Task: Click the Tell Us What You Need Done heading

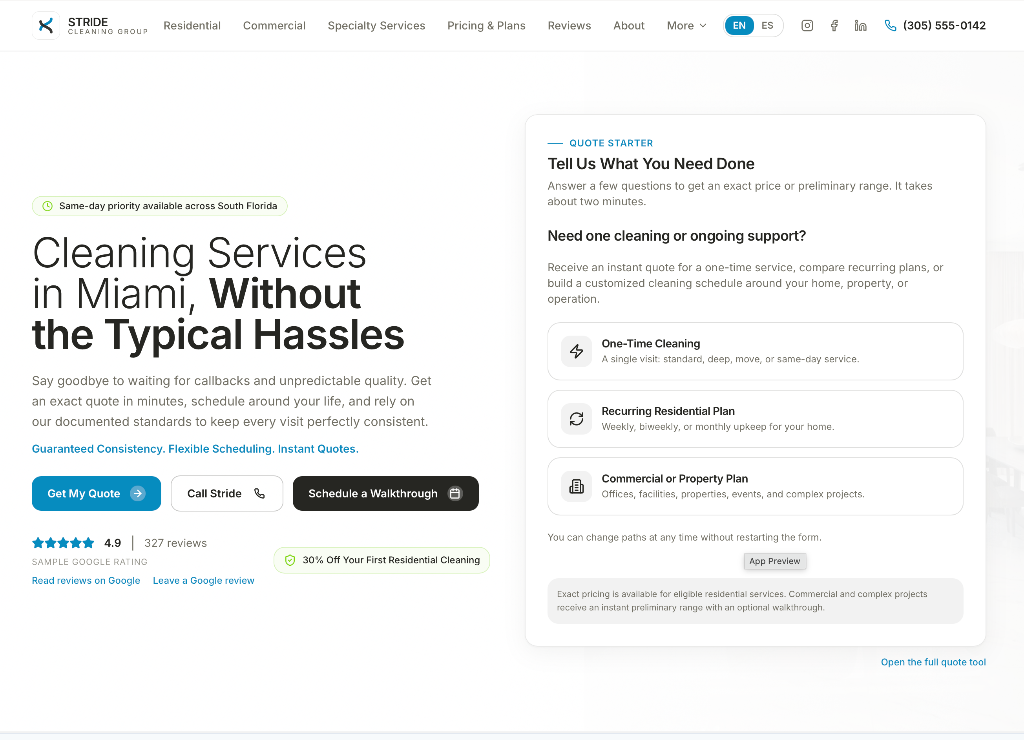Action: coord(650,164)
